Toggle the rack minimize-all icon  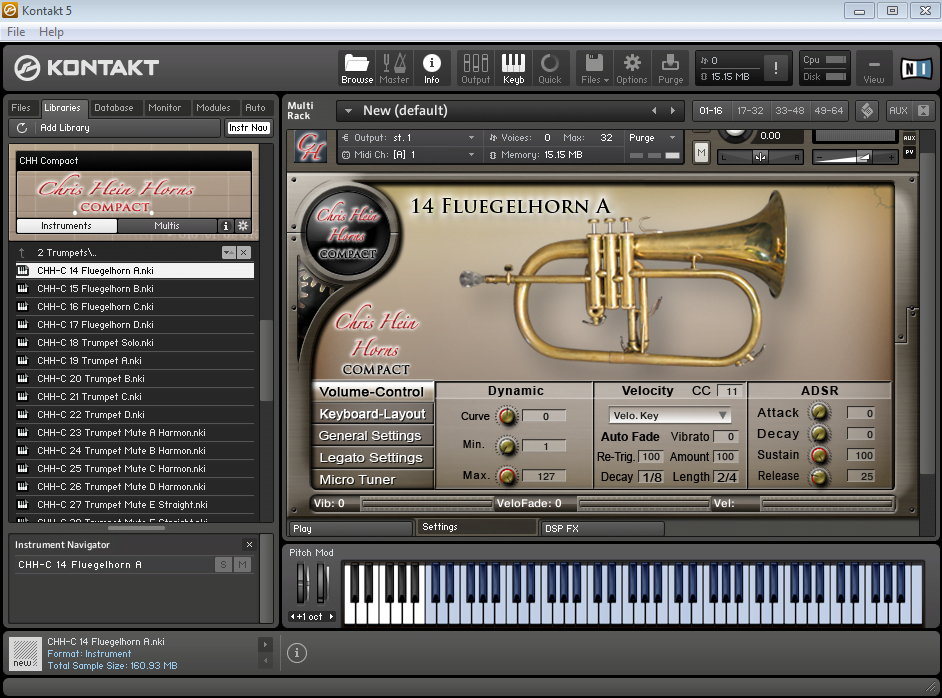(x=866, y=111)
